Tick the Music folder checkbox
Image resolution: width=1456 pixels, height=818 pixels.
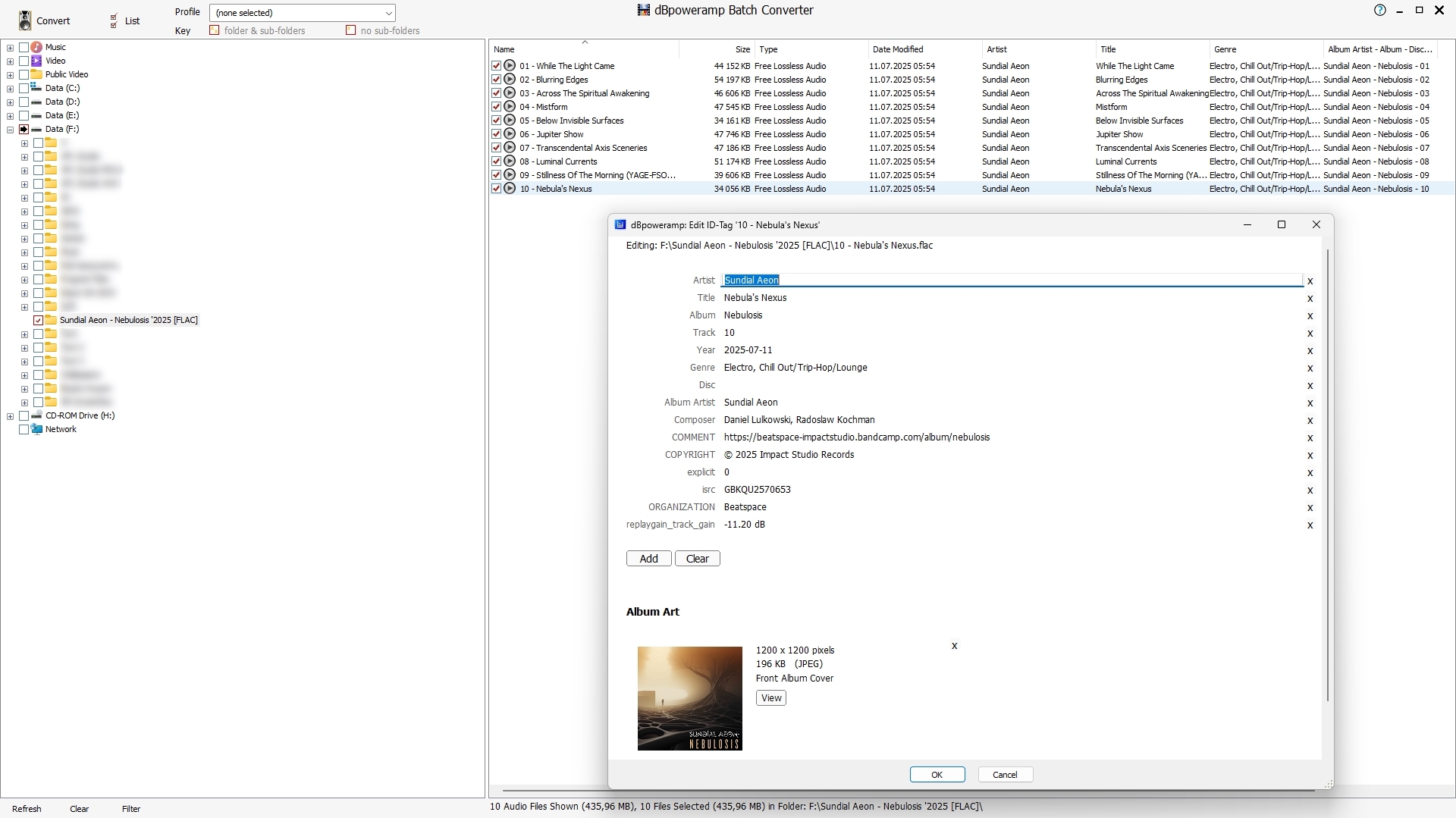(24, 47)
